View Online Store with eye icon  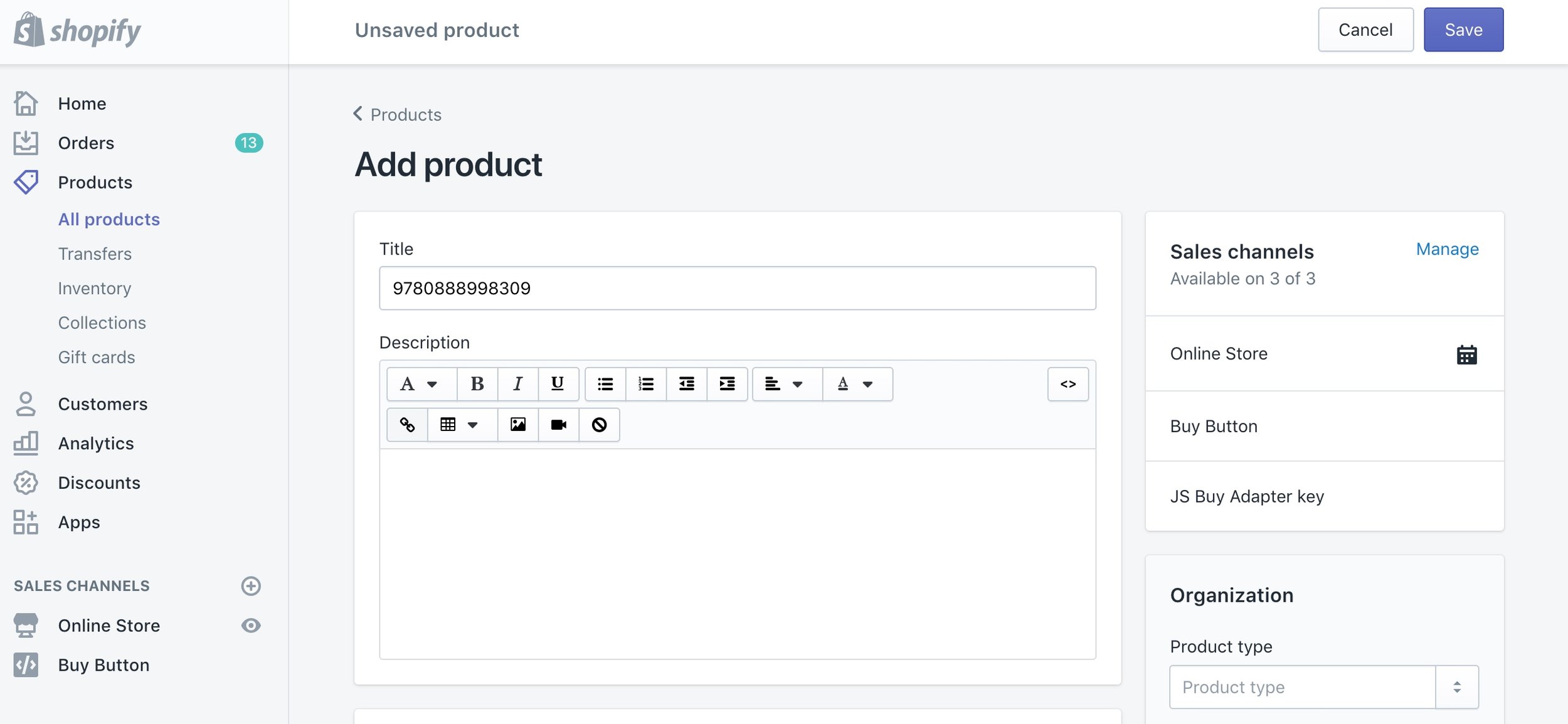tap(251, 626)
